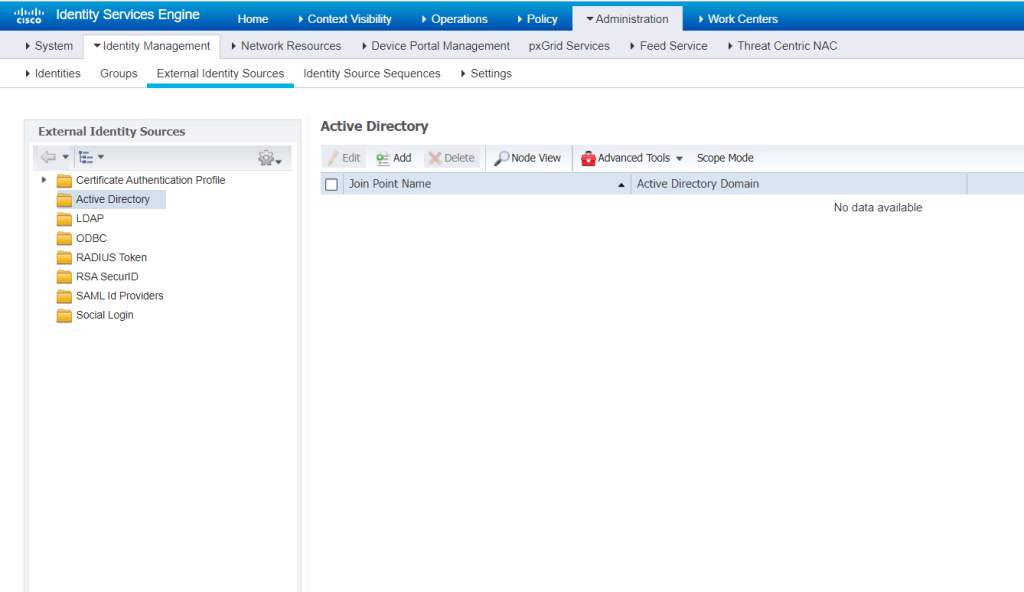Select SAML Id Providers tree item

click(x=120, y=296)
